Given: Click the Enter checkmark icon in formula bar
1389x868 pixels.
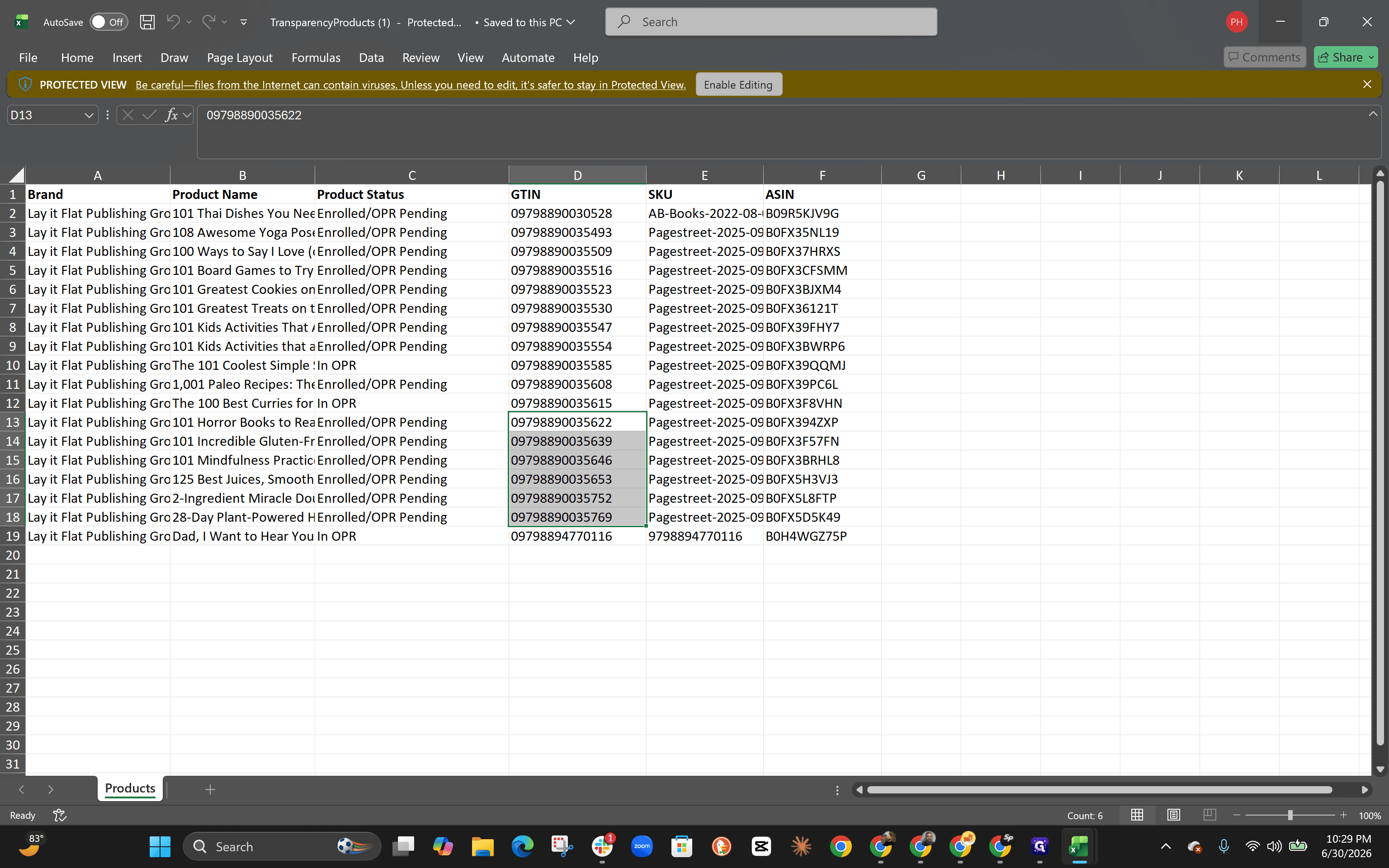Looking at the screenshot, I should tap(149, 115).
